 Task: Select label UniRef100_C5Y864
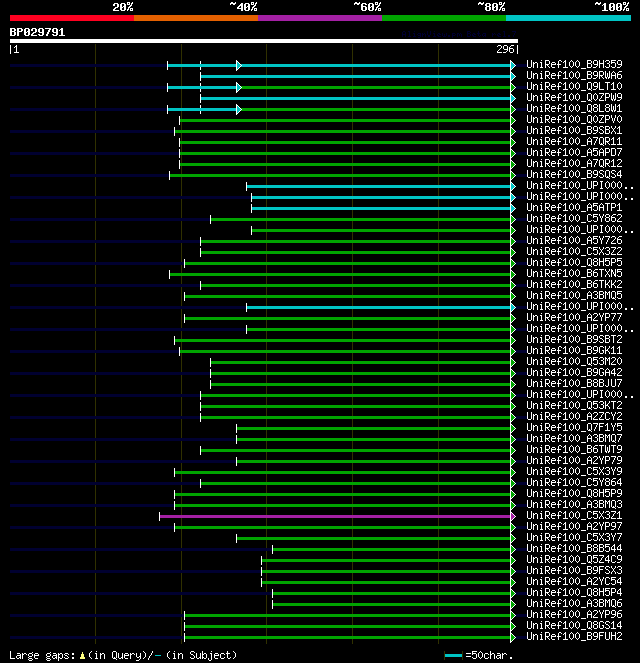coord(574,482)
